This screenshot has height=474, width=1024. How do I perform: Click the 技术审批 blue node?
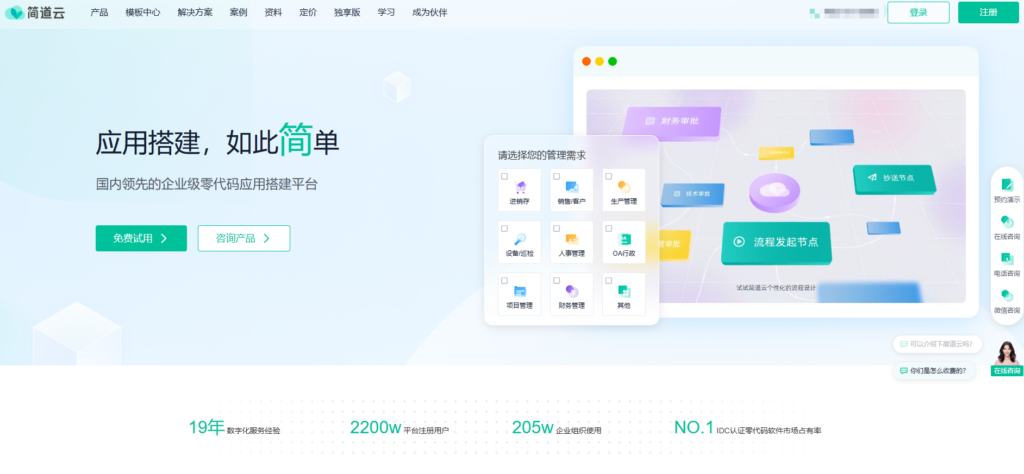[x=693, y=195]
